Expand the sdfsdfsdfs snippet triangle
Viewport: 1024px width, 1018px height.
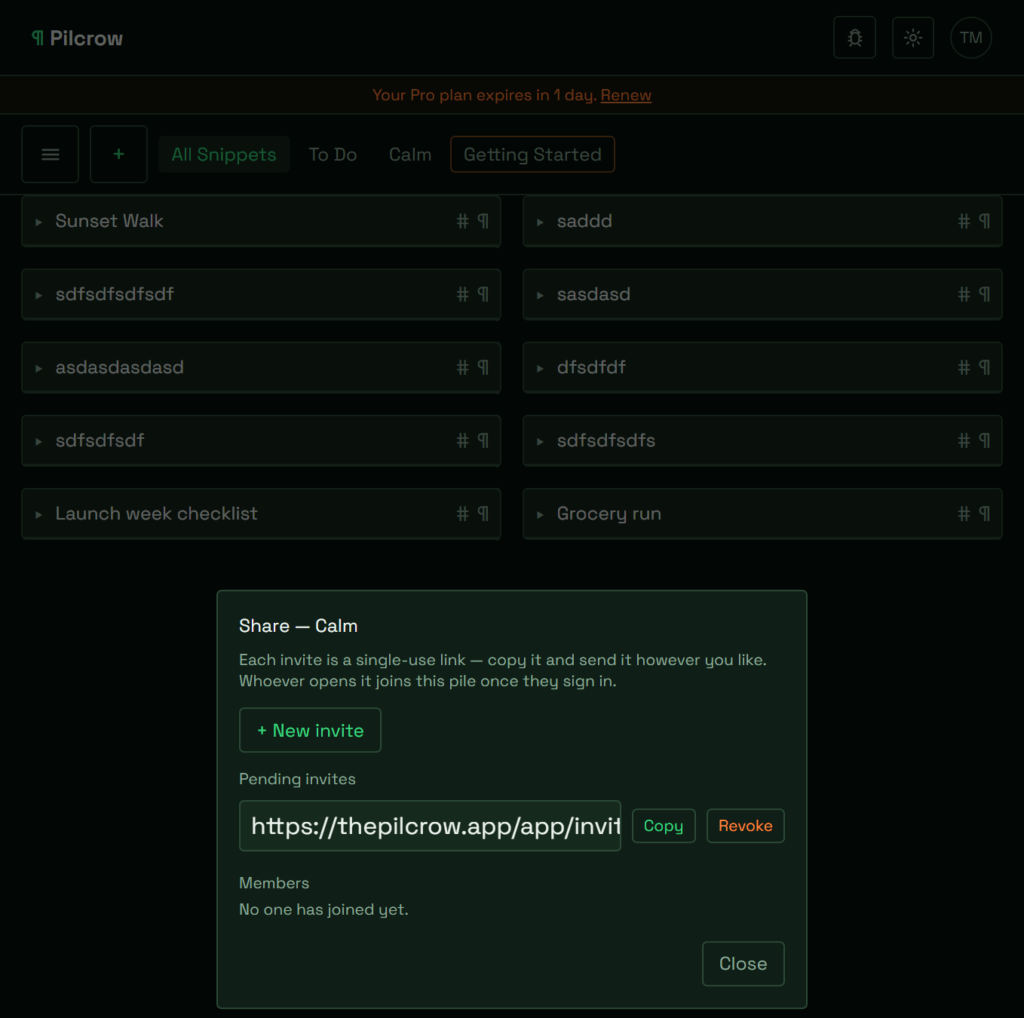tap(540, 441)
